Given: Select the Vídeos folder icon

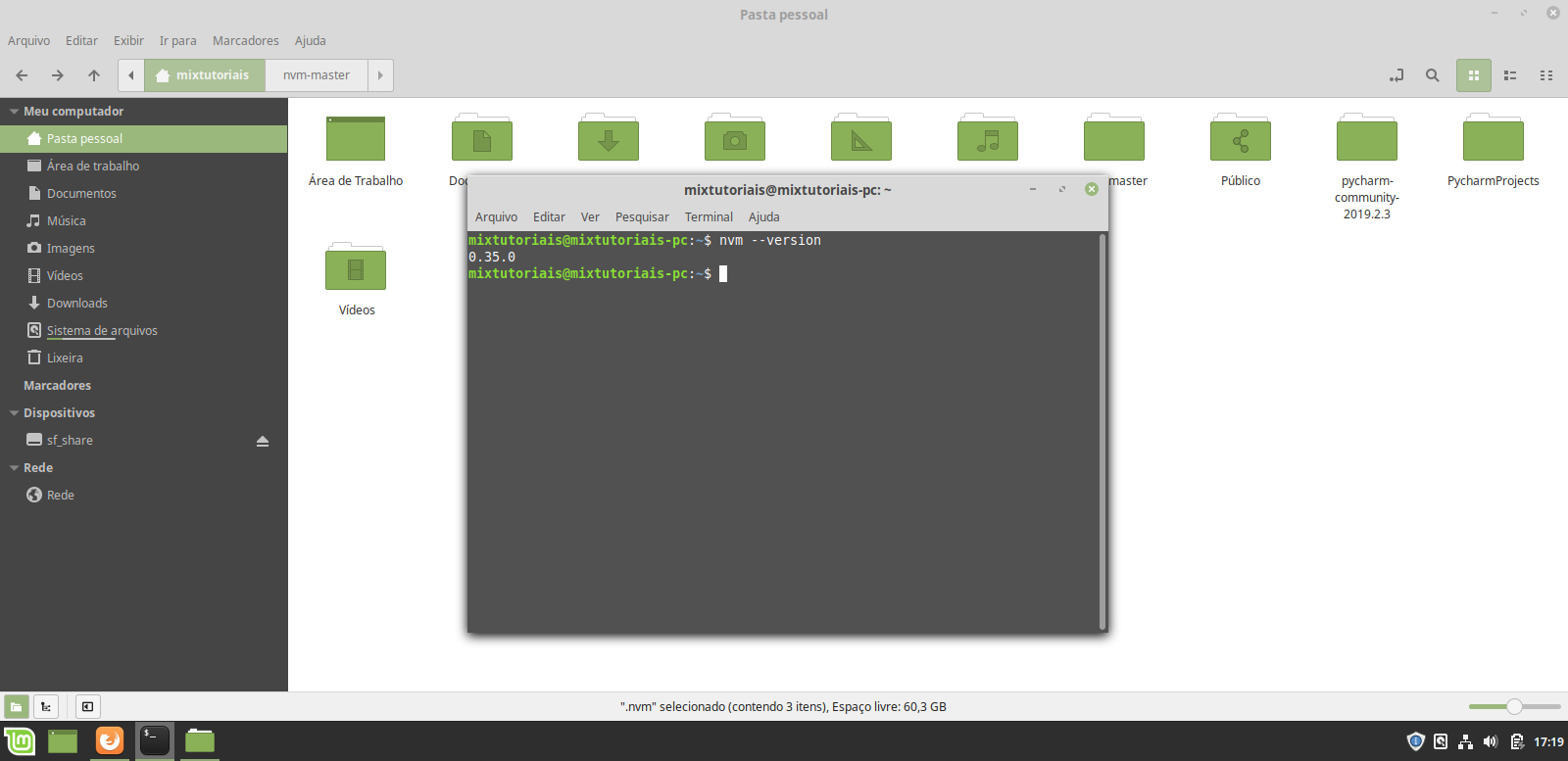Looking at the screenshot, I should [x=356, y=266].
